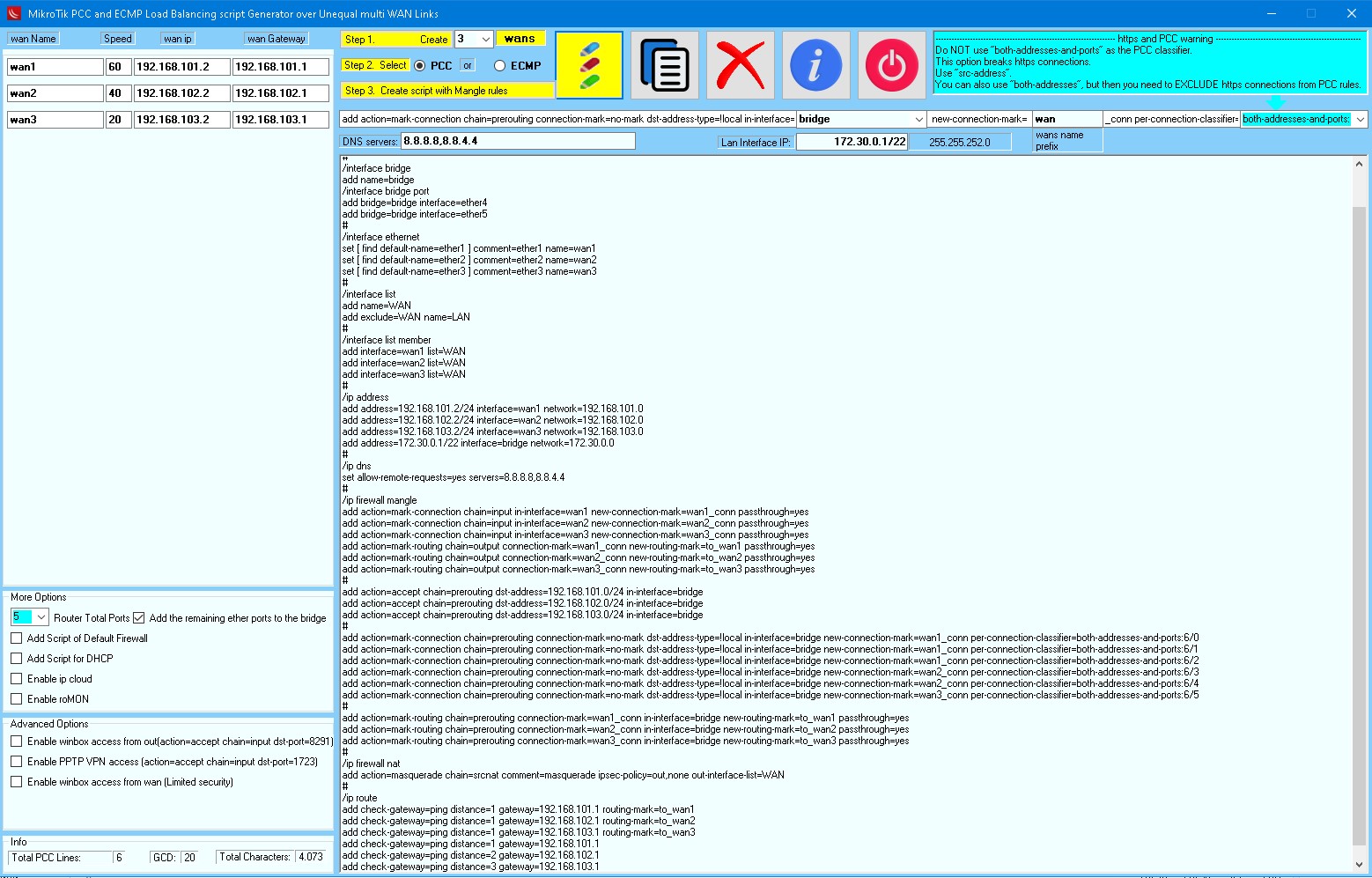Image resolution: width=1372 pixels, height=878 pixels.
Task: Open the blue info icon
Action: click(816, 65)
